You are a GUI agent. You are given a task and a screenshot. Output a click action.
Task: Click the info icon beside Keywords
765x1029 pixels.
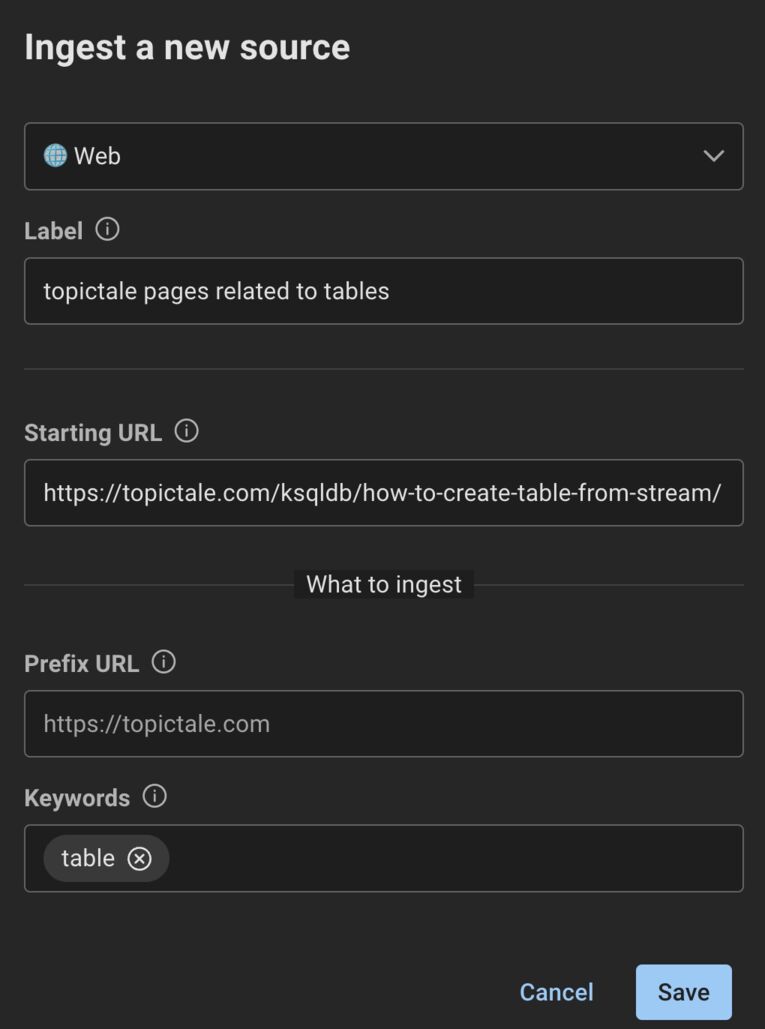pos(154,796)
